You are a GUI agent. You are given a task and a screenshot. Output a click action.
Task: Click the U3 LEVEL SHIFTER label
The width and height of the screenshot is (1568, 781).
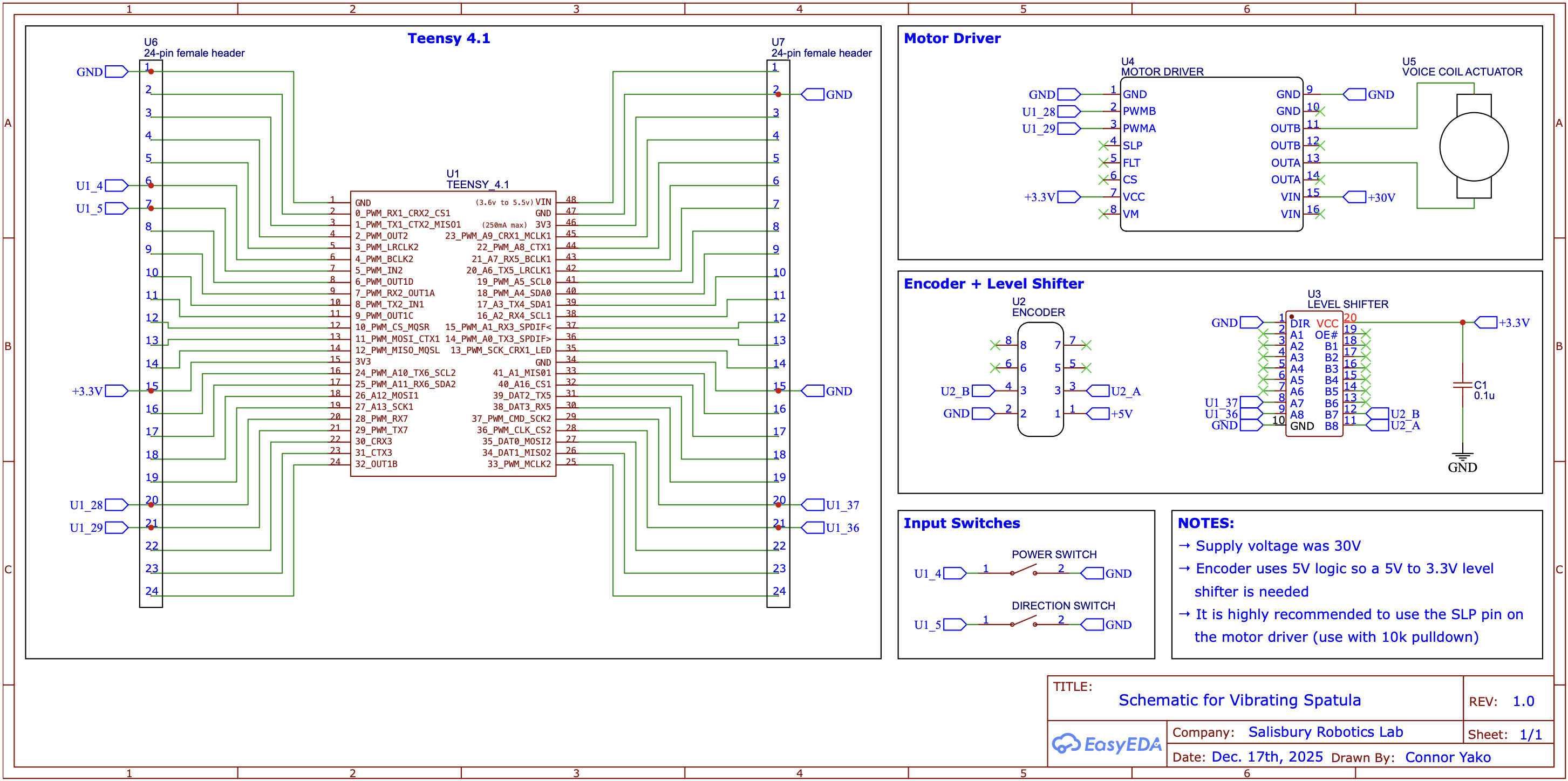click(1347, 304)
